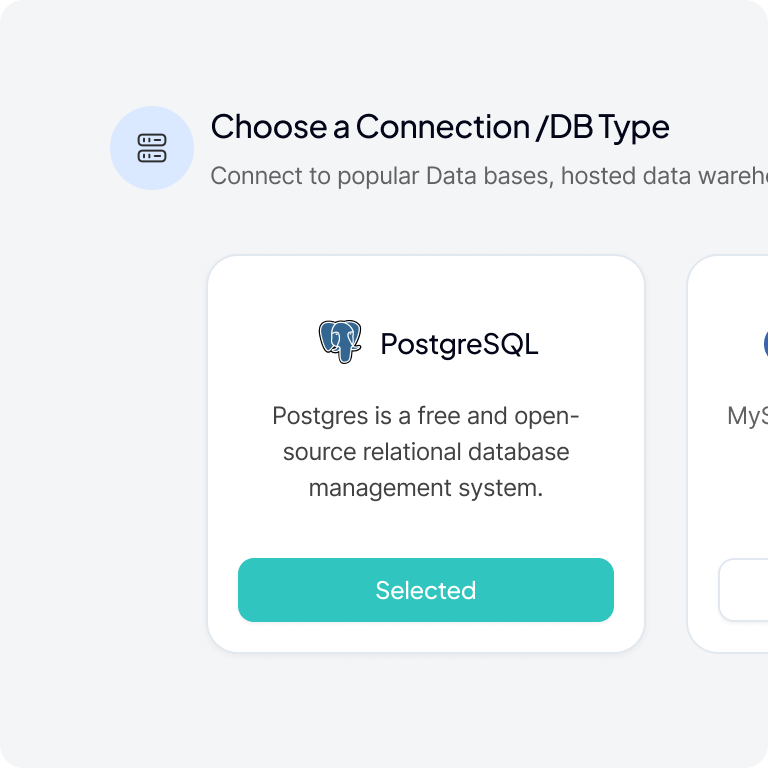This screenshot has height=768, width=768.
Task: Click the "source relational database" text line
Action: 426,452
